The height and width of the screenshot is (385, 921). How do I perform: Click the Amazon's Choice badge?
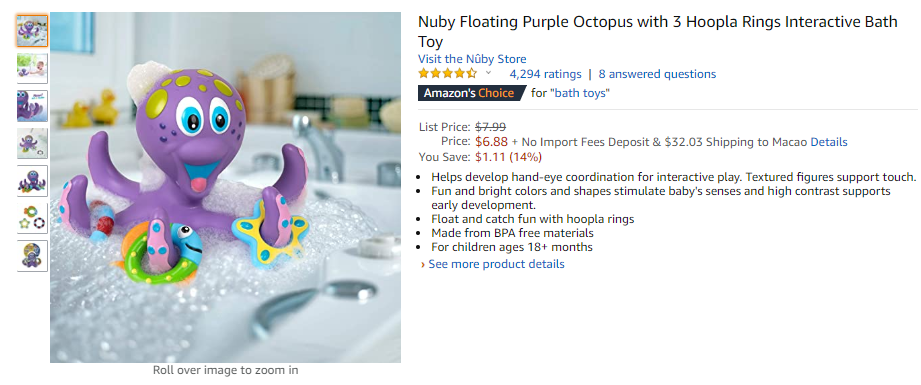coord(471,93)
